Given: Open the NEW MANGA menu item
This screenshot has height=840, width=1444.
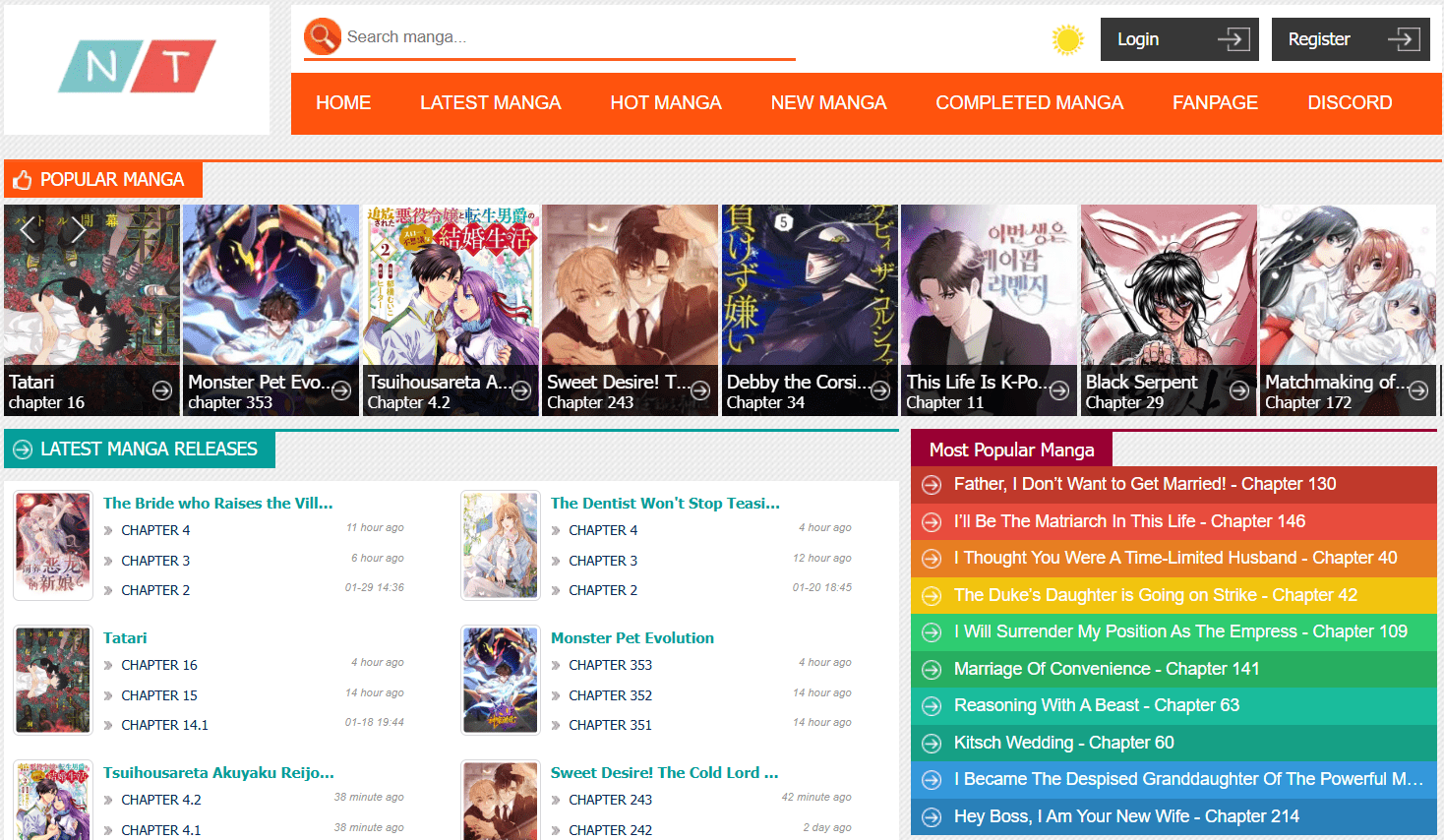Looking at the screenshot, I should (x=828, y=103).
